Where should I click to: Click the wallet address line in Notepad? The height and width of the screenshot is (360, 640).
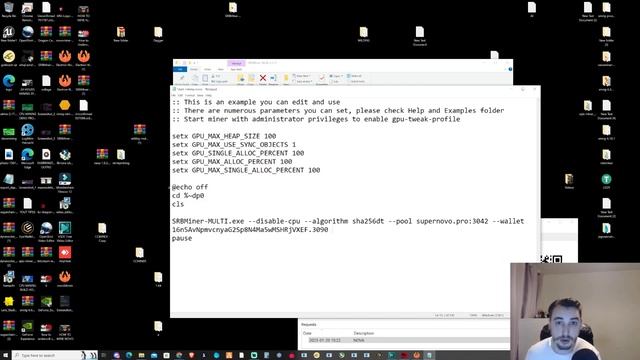click(x=250, y=230)
